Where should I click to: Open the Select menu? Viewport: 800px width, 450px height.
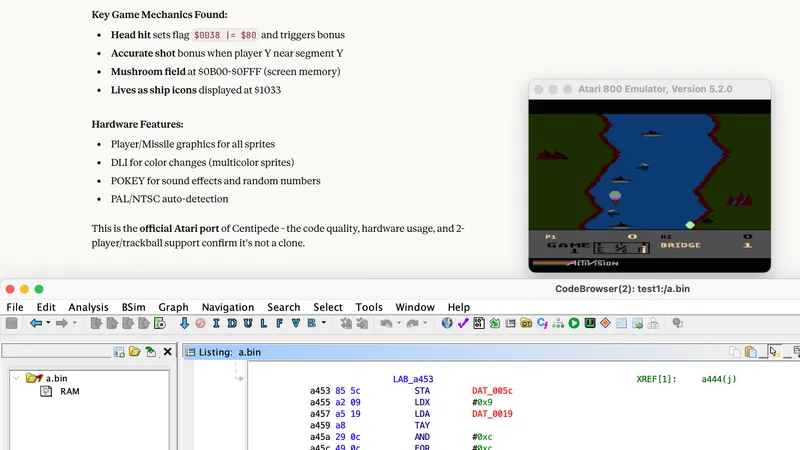(x=328, y=307)
